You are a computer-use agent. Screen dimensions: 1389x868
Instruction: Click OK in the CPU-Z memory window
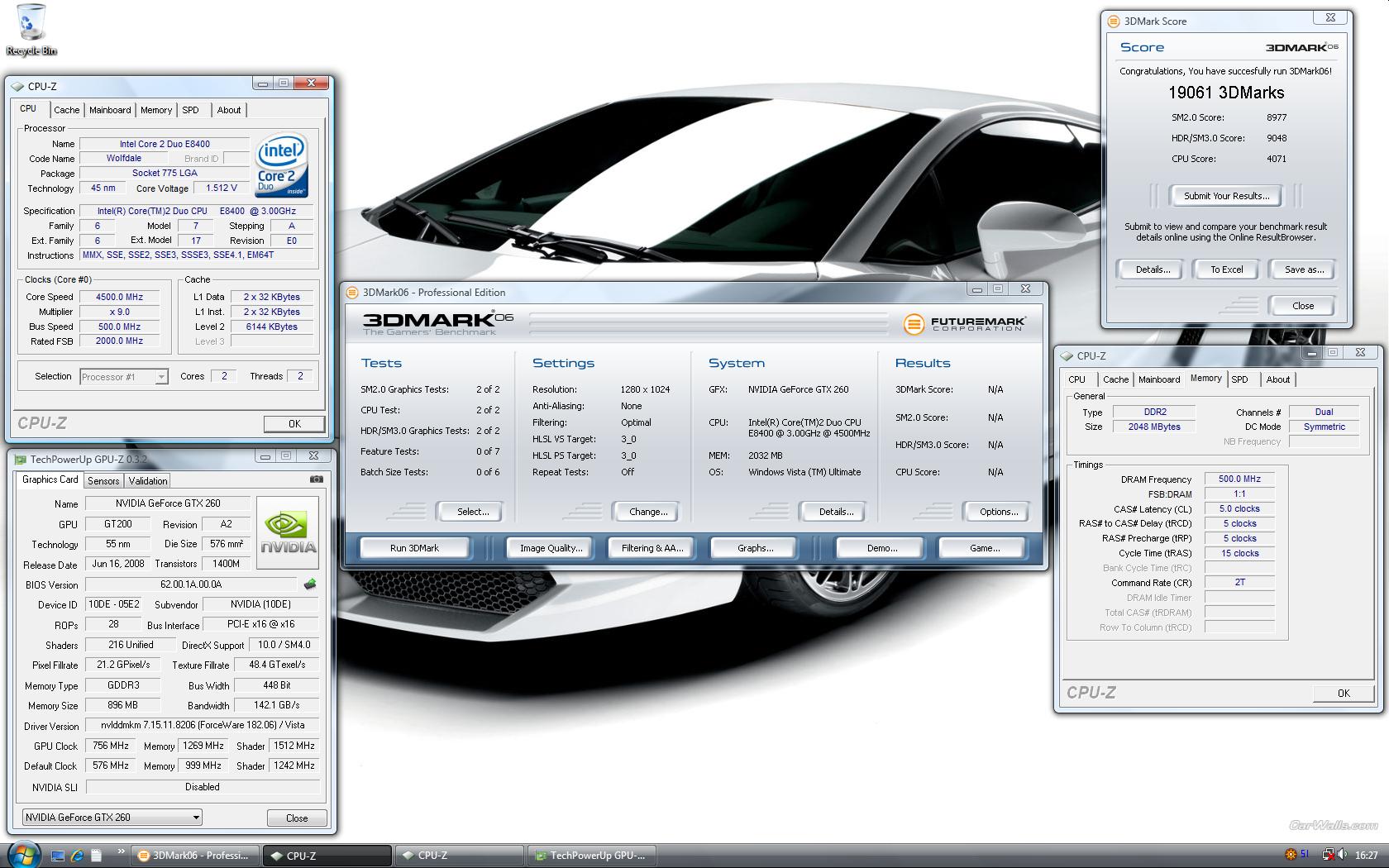click(x=1344, y=693)
